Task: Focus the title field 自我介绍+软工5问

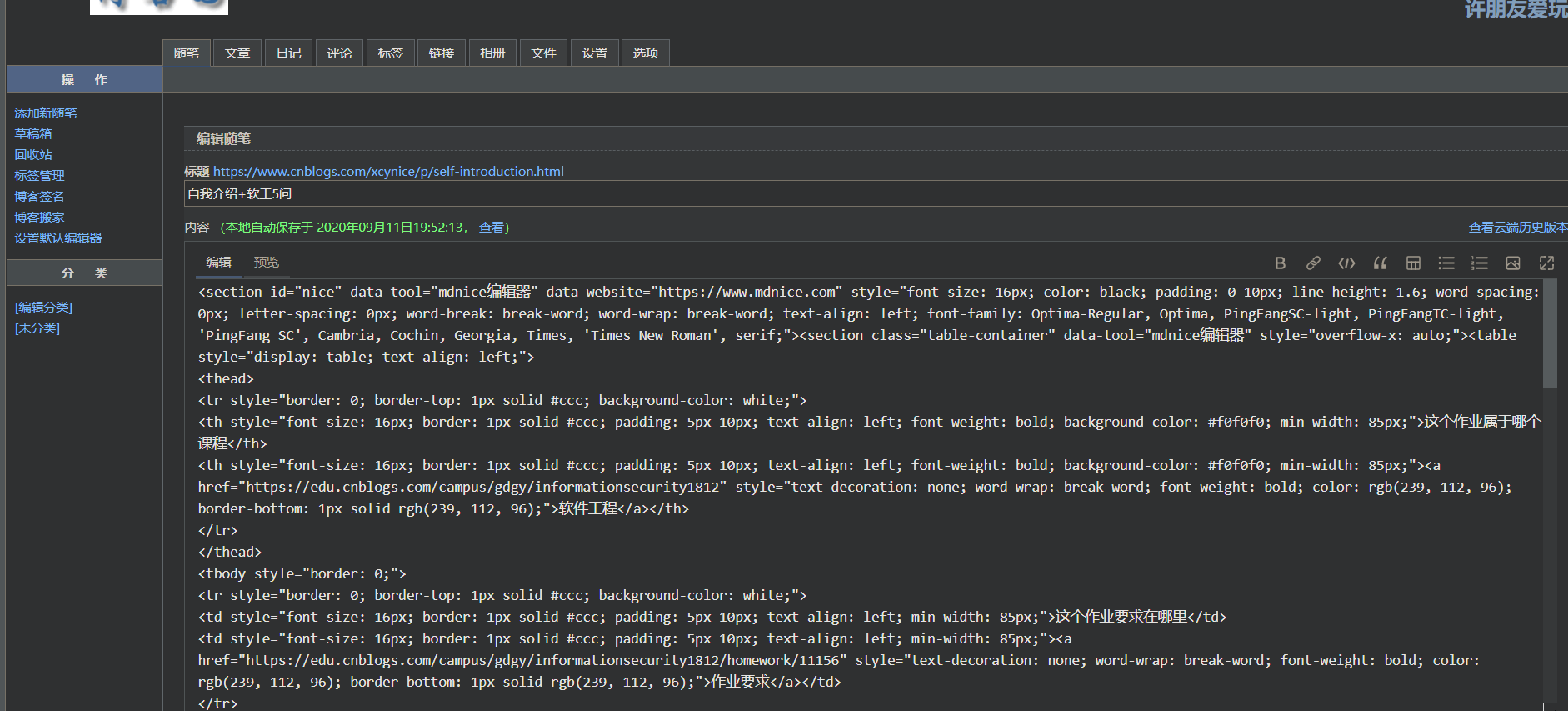Action: coord(876,193)
